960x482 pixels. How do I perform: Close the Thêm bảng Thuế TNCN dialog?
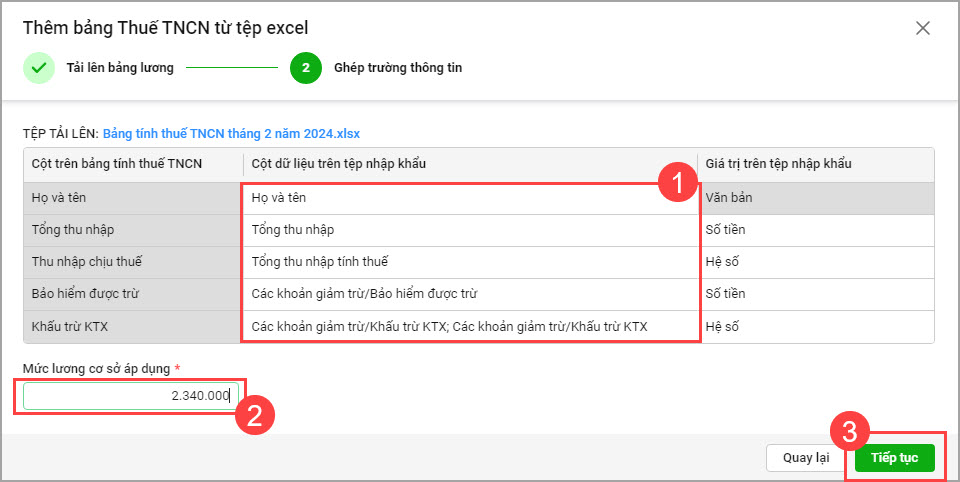(923, 28)
